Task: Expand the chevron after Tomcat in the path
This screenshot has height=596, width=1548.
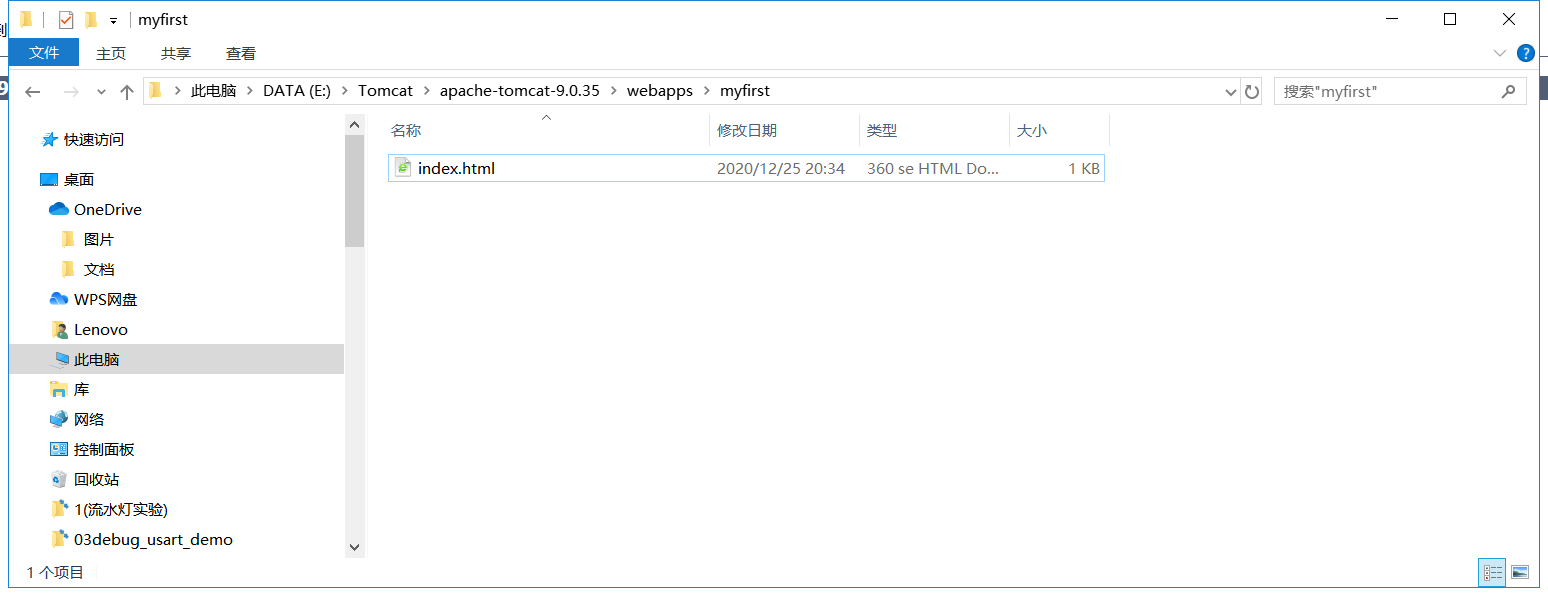Action: 427,91
